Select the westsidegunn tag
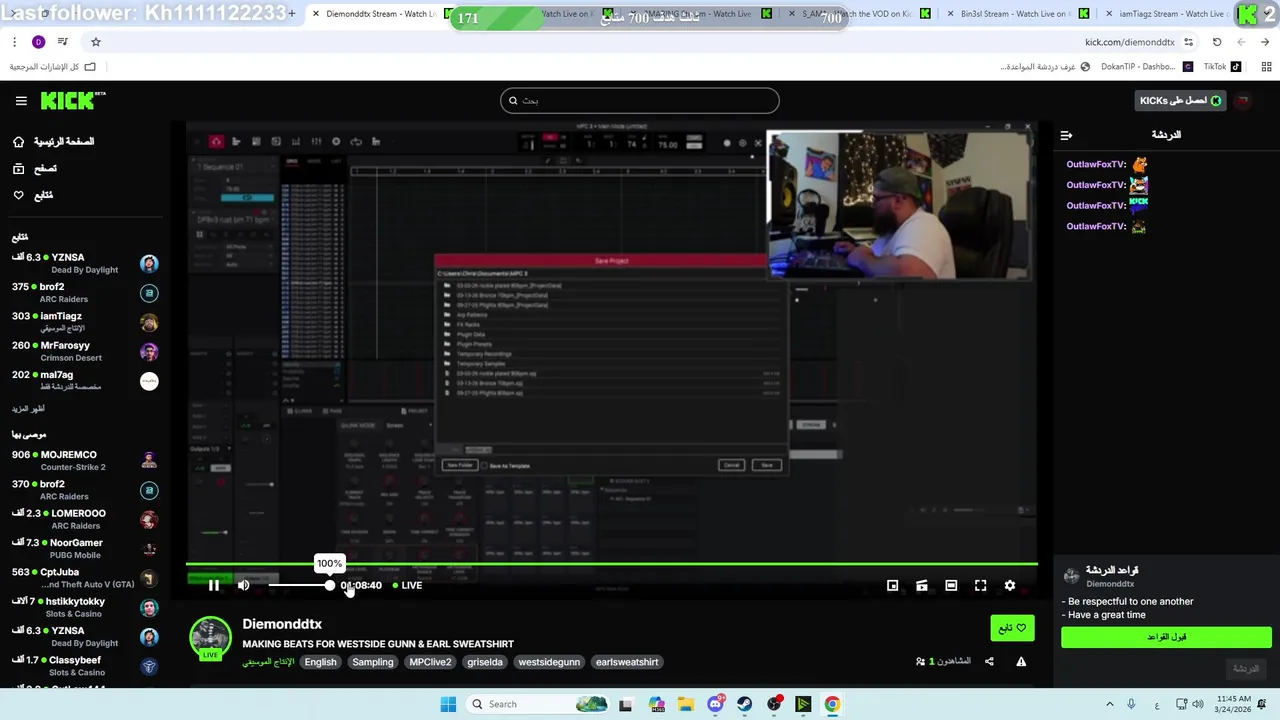Screen dimensions: 1280x720 point(549,662)
